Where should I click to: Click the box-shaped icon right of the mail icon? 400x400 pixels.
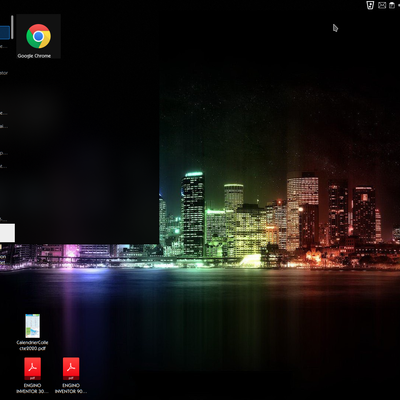coord(393,5)
